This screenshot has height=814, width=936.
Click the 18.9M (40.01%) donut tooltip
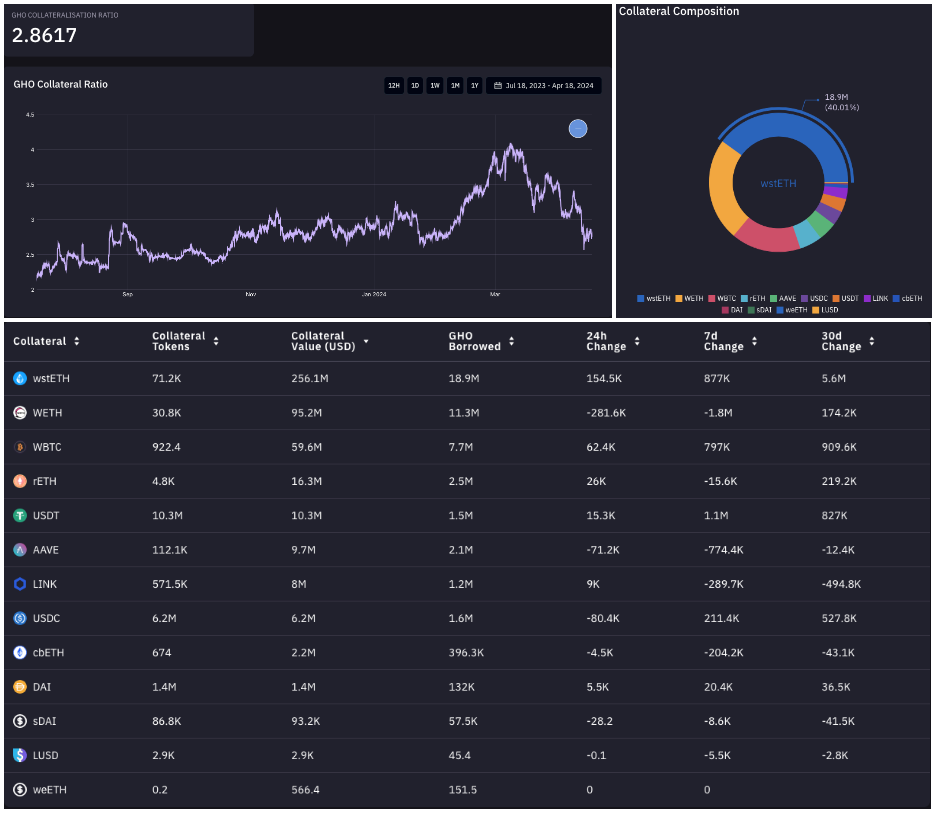(x=842, y=102)
